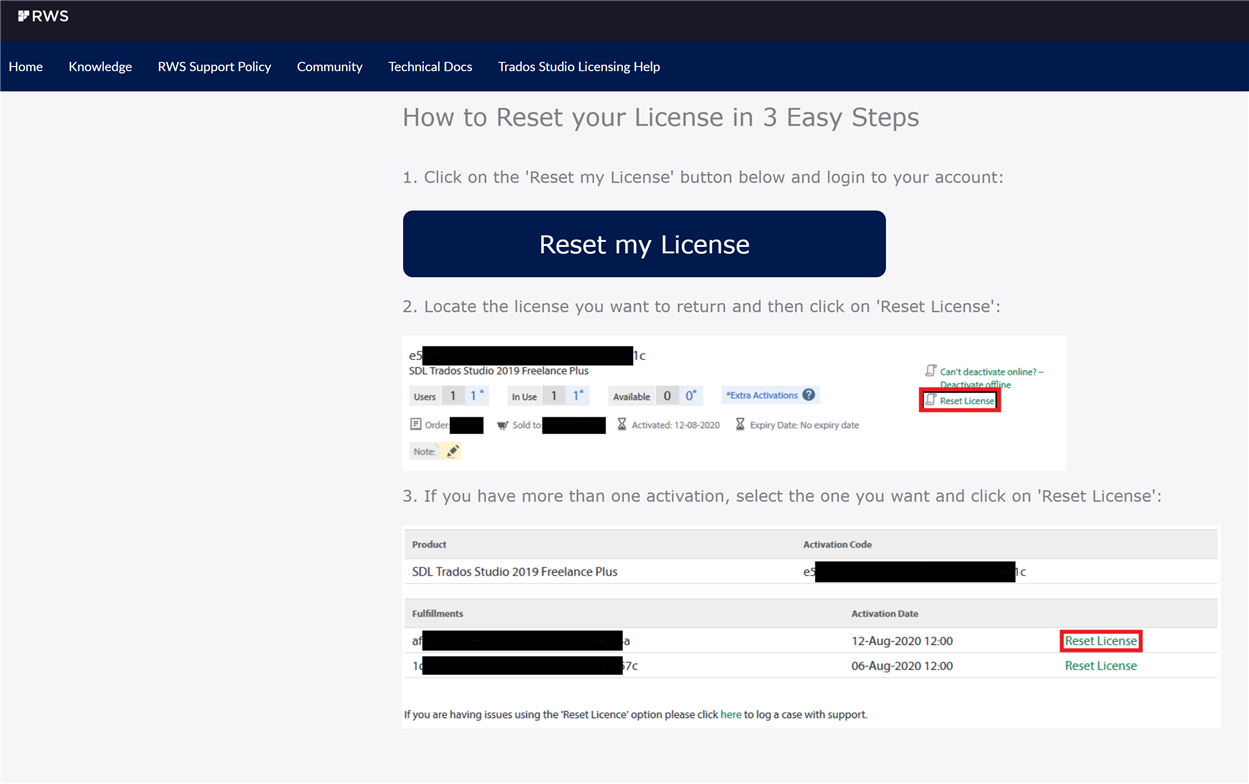The height and width of the screenshot is (784, 1249).
Task: Open the Home menu item
Action: [x=25, y=66]
